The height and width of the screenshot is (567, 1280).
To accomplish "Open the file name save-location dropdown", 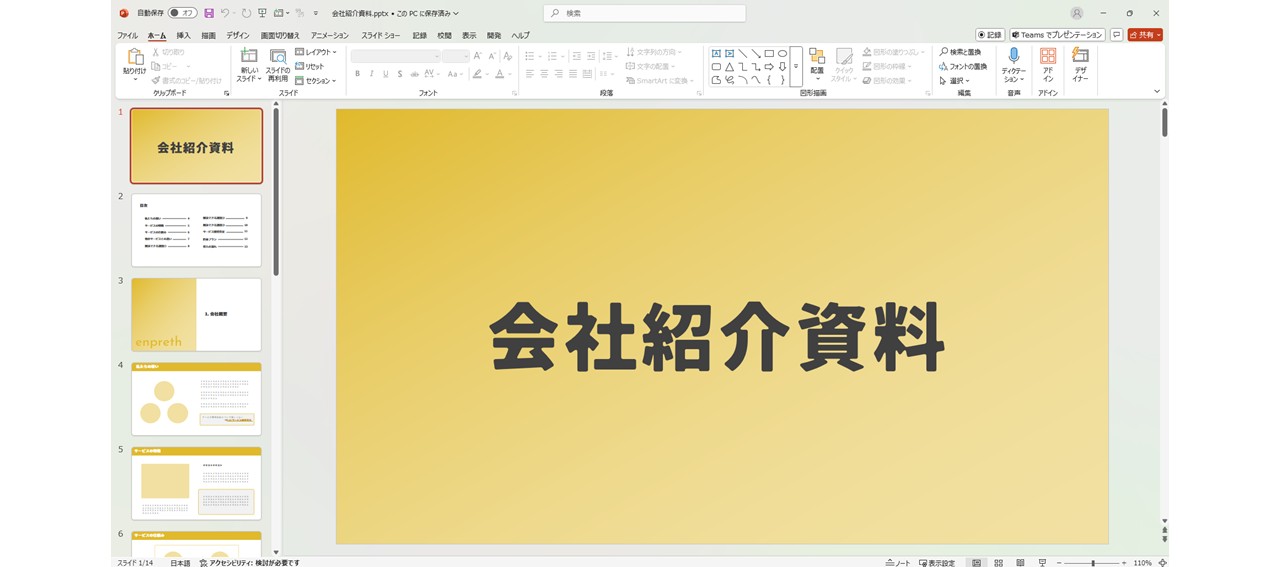I will click(x=456, y=14).
